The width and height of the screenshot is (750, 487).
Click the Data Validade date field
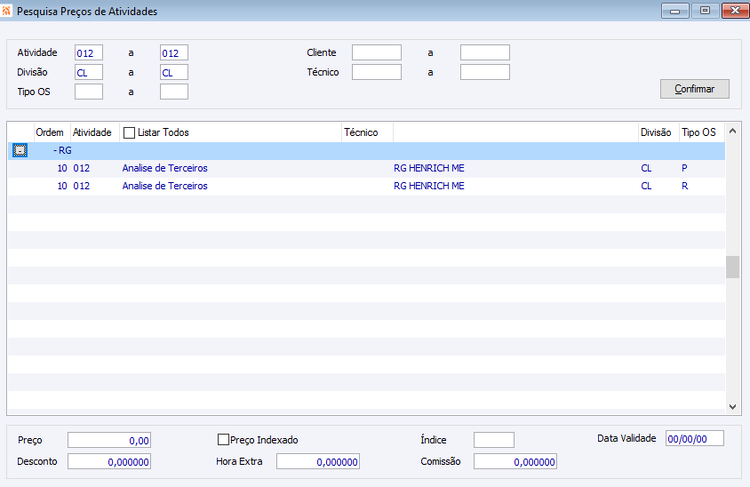[x=695, y=438]
